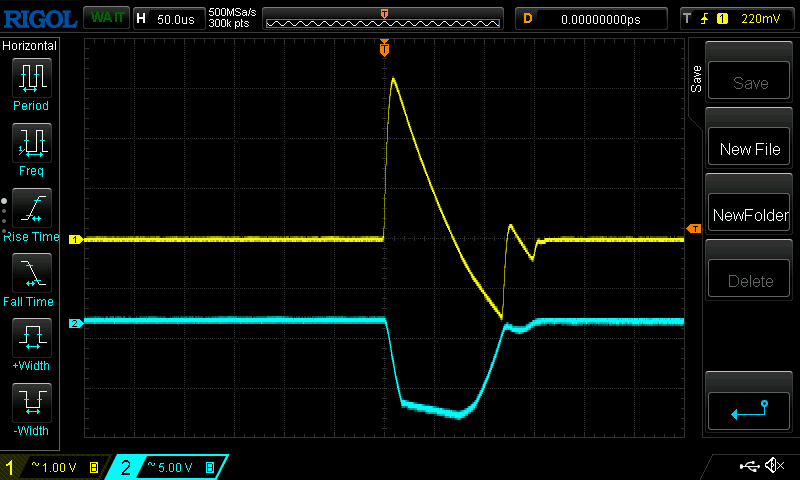The image size is (800, 480).
Task: Select the Rise Time measurement icon
Action: tap(30, 207)
